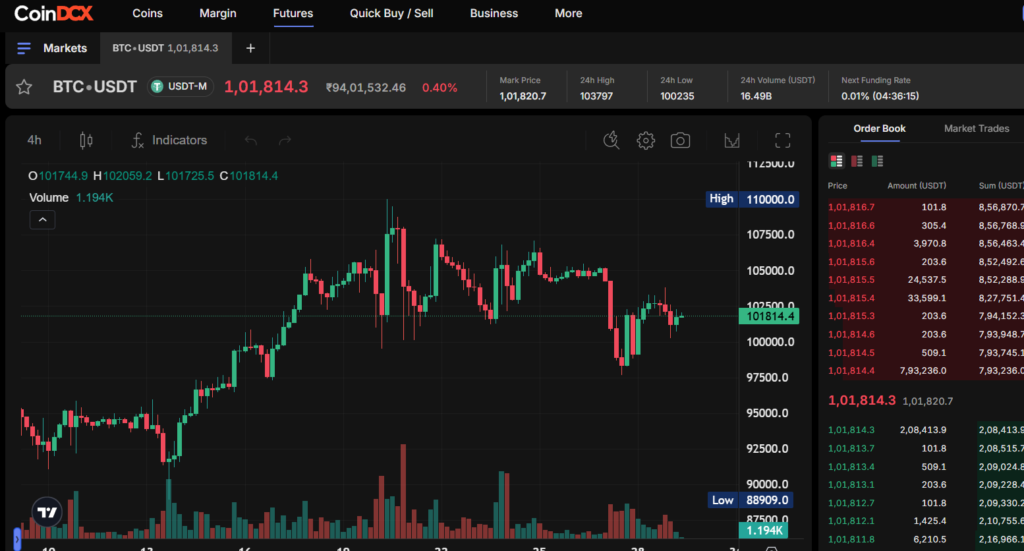Image resolution: width=1024 pixels, height=551 pixels.
Task: Select ask price 1,01,815.5 row
Action: coord(925,279)
